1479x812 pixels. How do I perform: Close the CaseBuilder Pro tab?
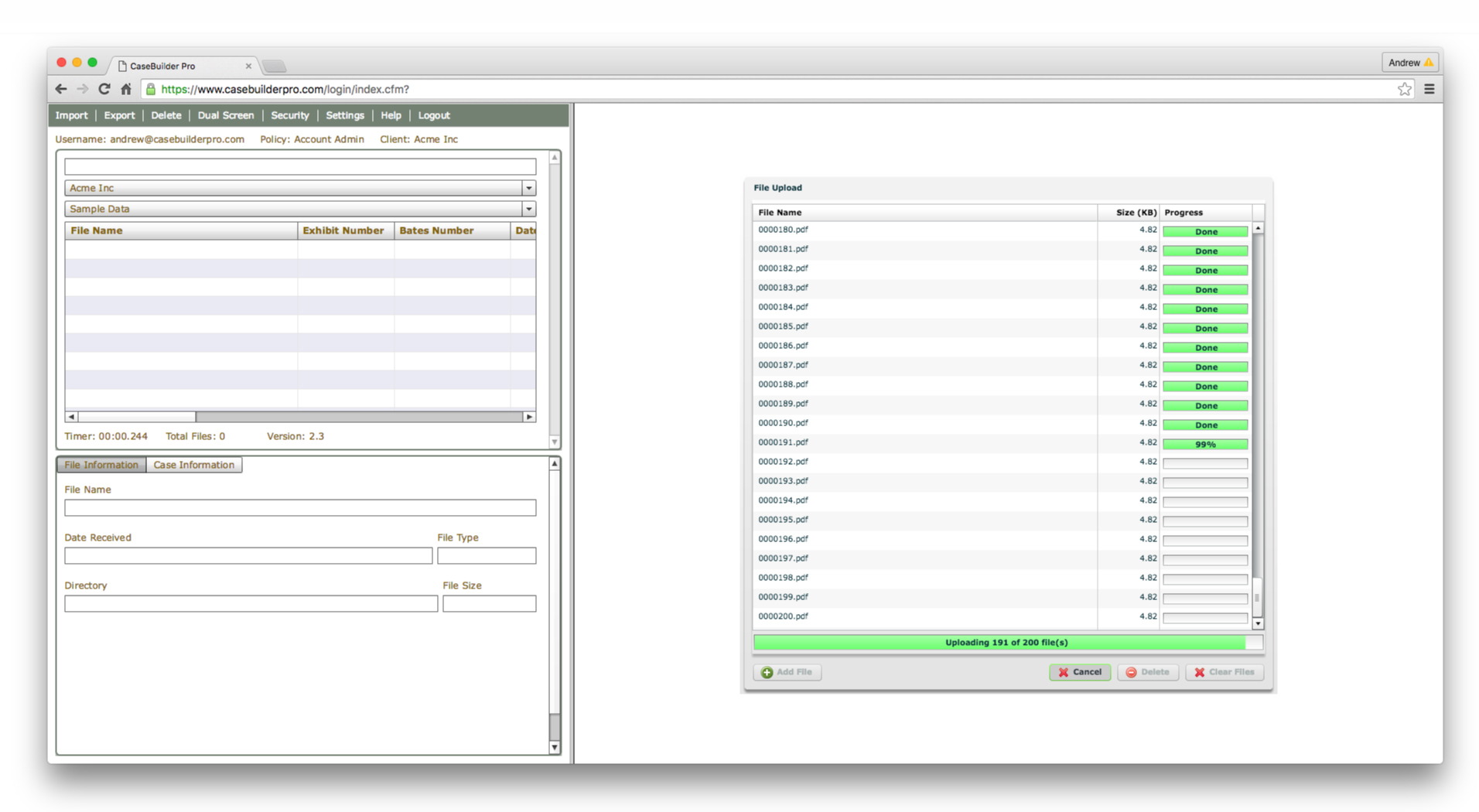coord(248,66)
